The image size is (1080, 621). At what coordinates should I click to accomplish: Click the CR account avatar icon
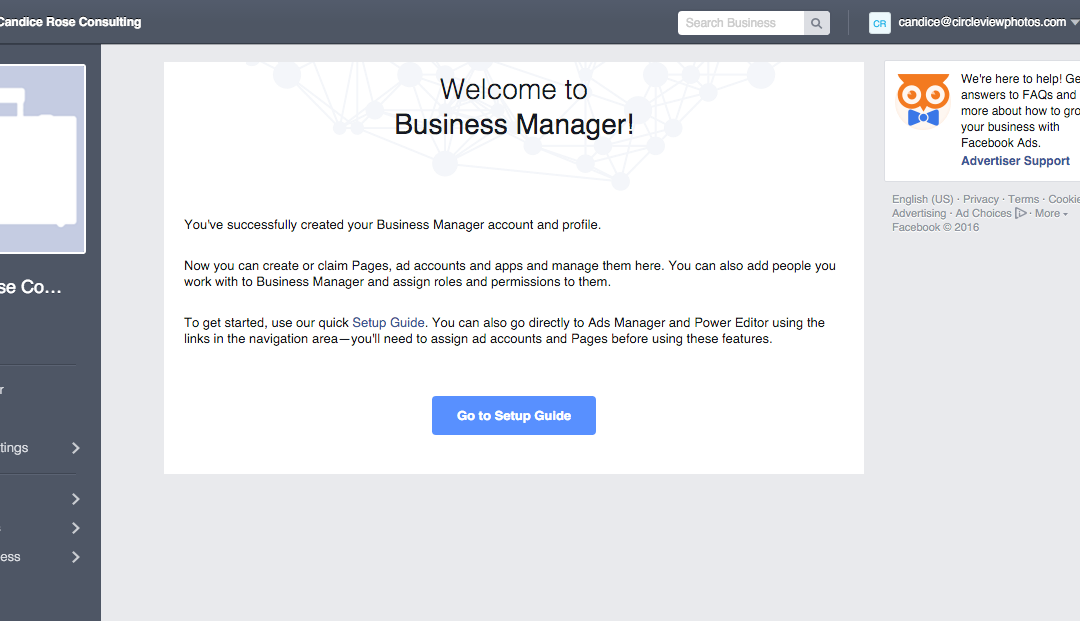pos(879,23)
